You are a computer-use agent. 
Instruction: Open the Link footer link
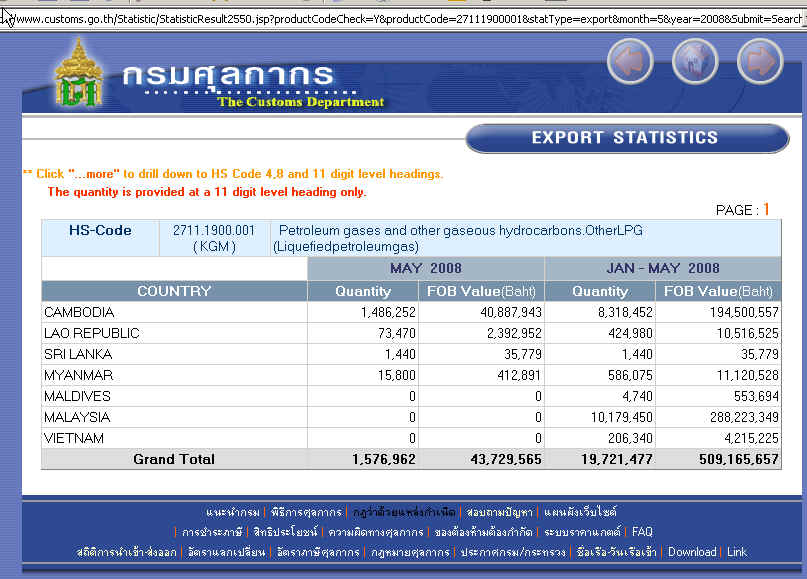pyautogui.click(x=736, y=552)
